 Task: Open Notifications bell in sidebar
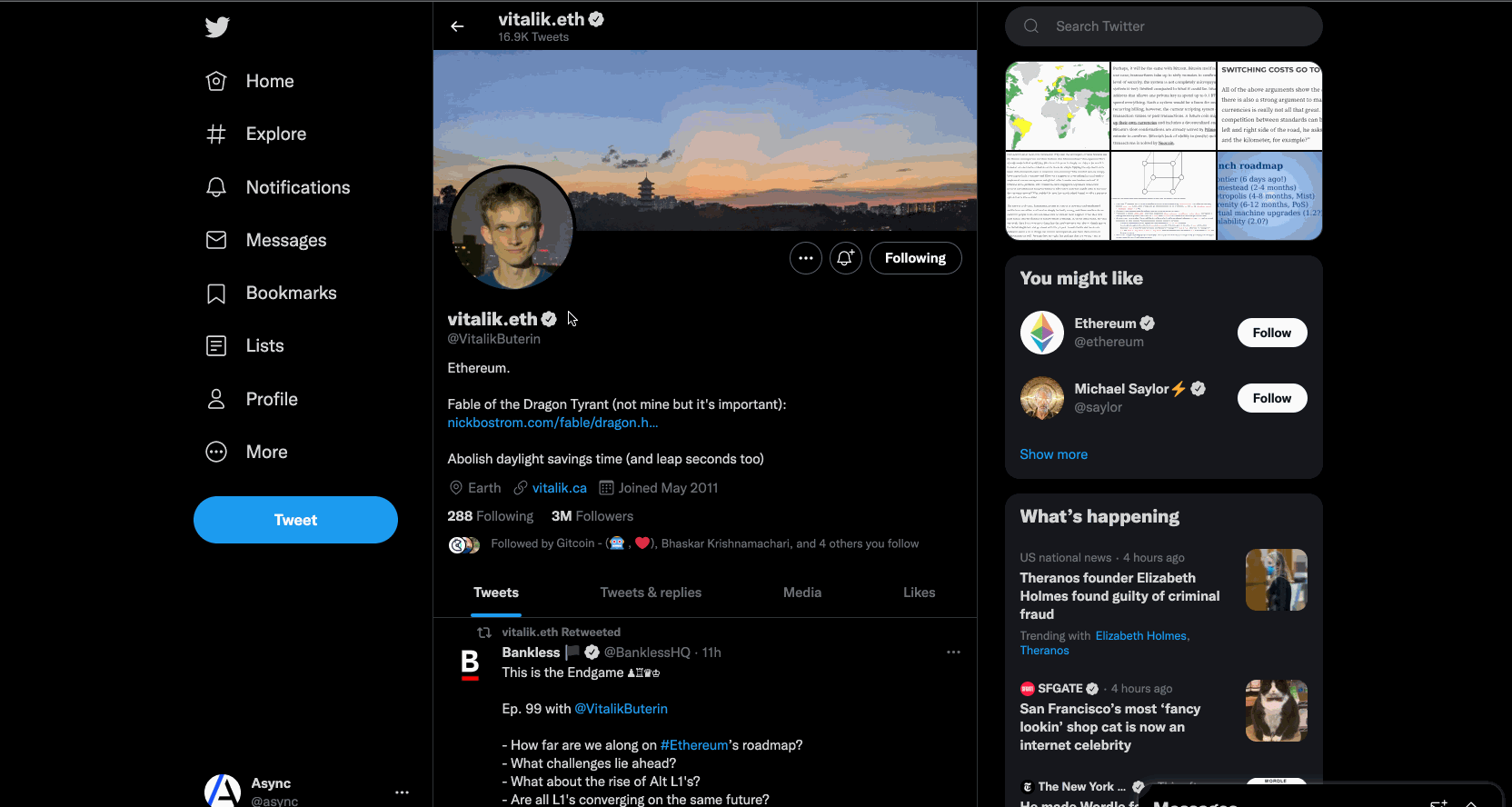tap(278, 187)
